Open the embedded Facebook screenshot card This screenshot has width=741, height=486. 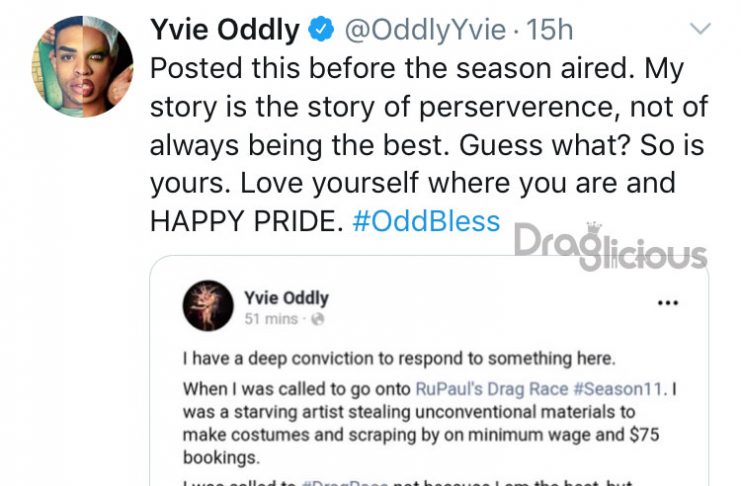click(x=429, y=370)
